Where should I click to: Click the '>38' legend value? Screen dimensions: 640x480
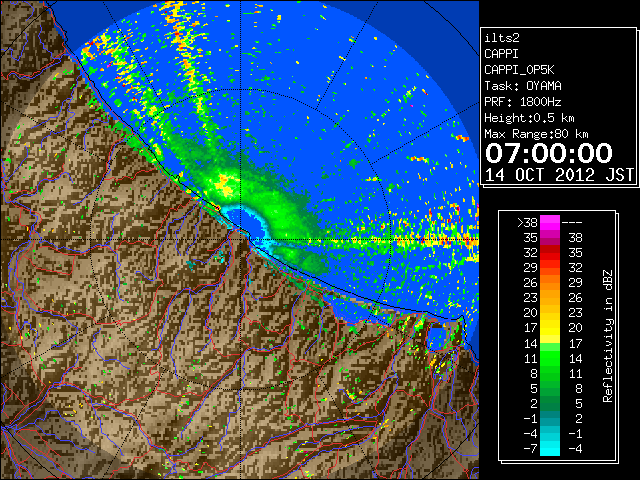point(527,223)
